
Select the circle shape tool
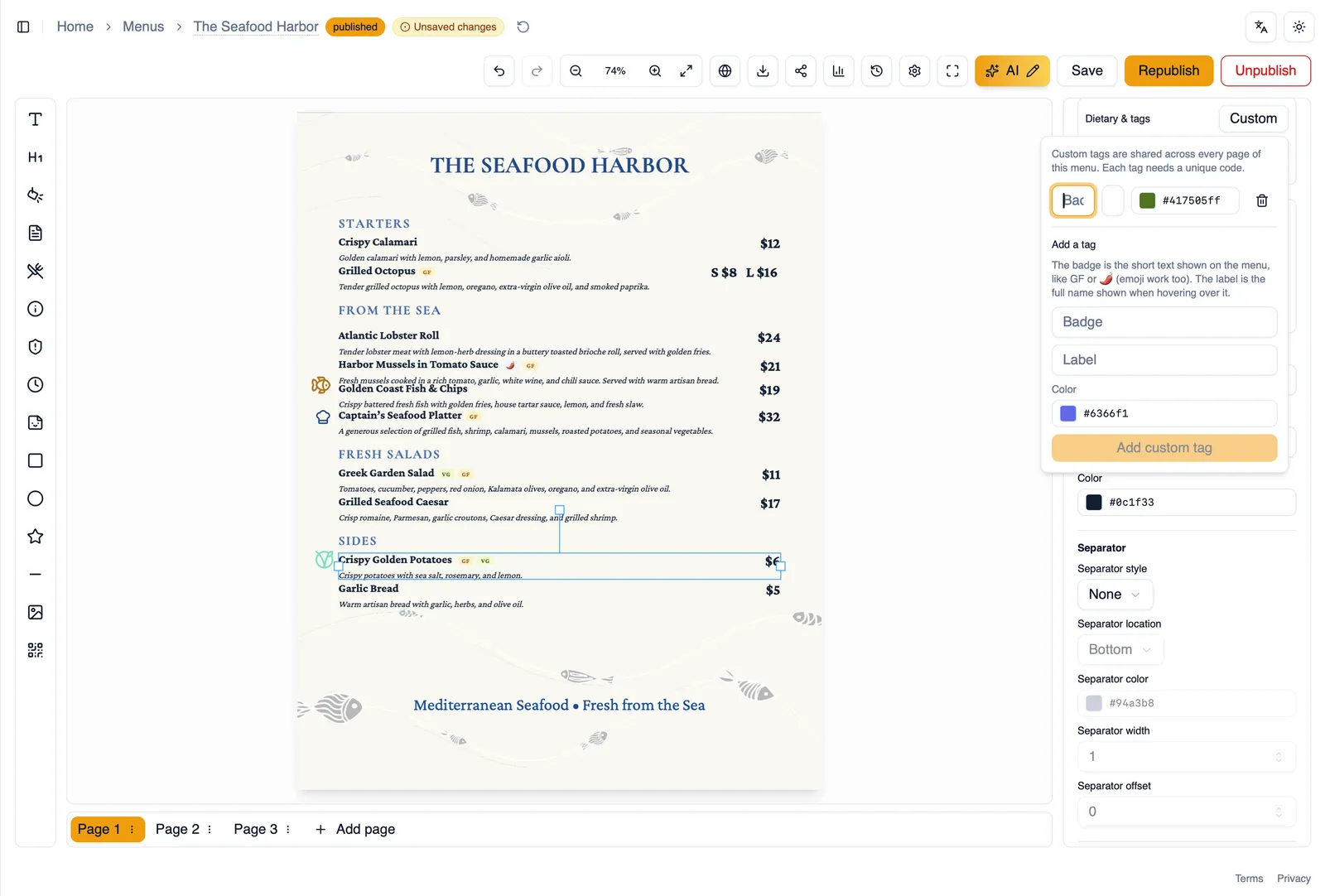[x=36, y=499]
